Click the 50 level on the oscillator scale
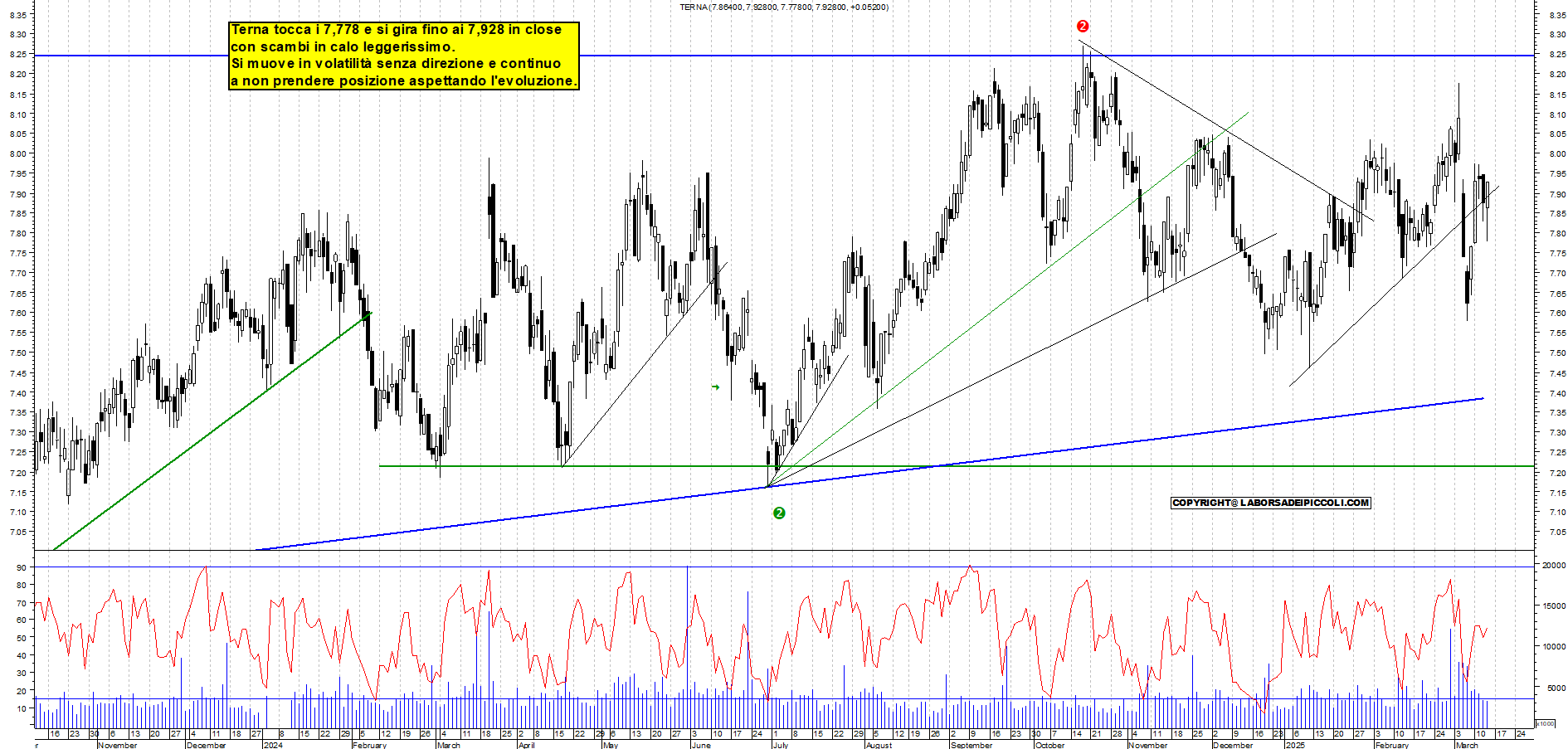Screen dimensions: 1568x749 click(21, 638)
